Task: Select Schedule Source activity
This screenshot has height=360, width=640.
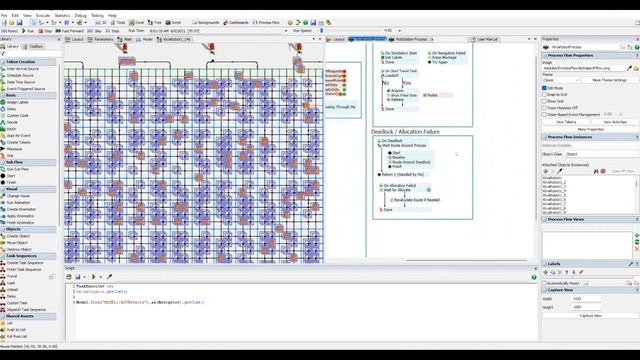Action: pyautogui.click(x=20, y=76)
